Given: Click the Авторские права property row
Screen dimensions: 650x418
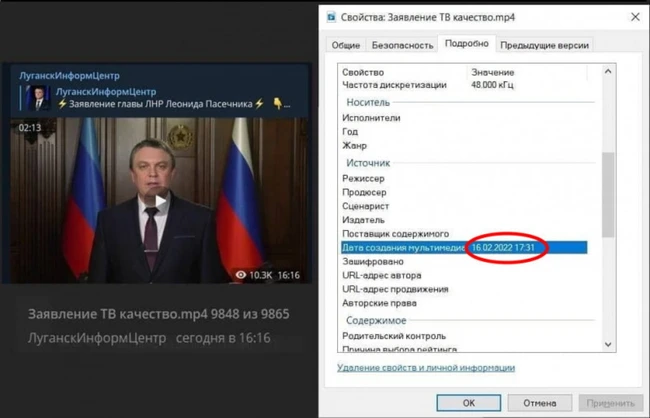Looking at the screenshot, I should [464, 303].
